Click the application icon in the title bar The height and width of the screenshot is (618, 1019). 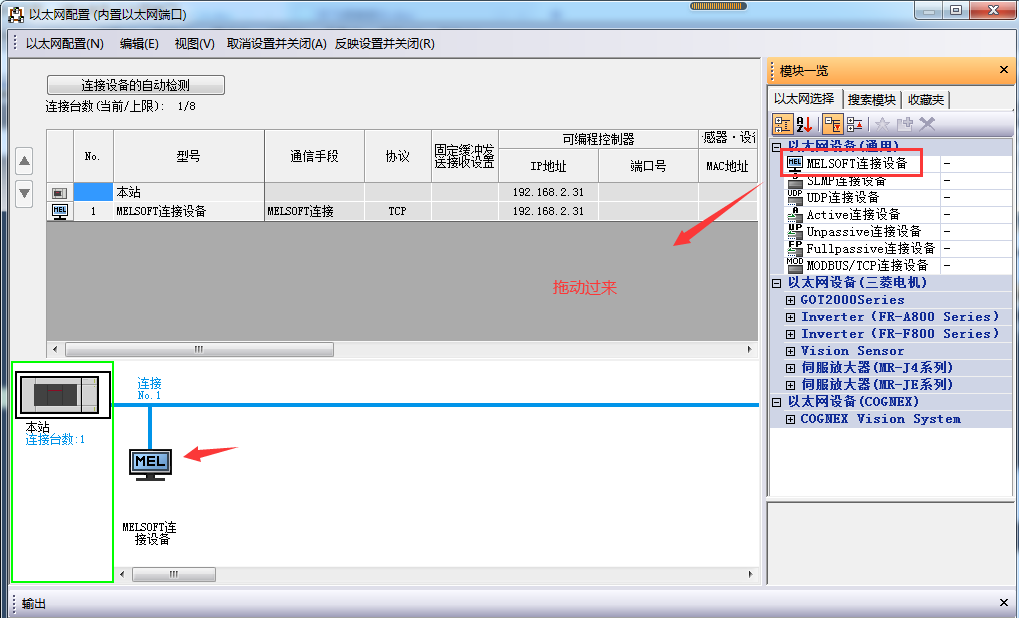(x=16, y=14)
